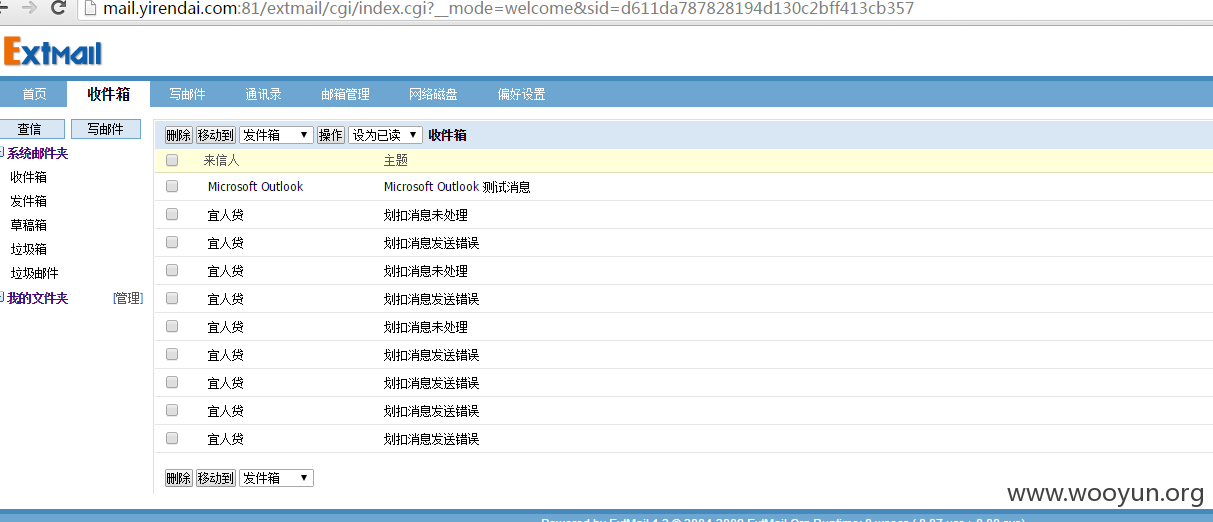
Task: Click the browser reload icon
Action: point(58,8)
